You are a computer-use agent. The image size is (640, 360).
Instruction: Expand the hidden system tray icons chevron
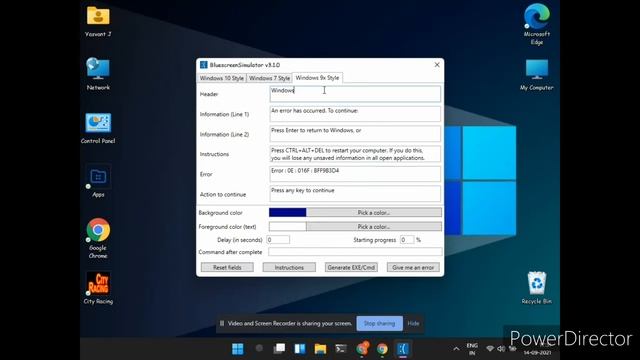pos(456,349)
